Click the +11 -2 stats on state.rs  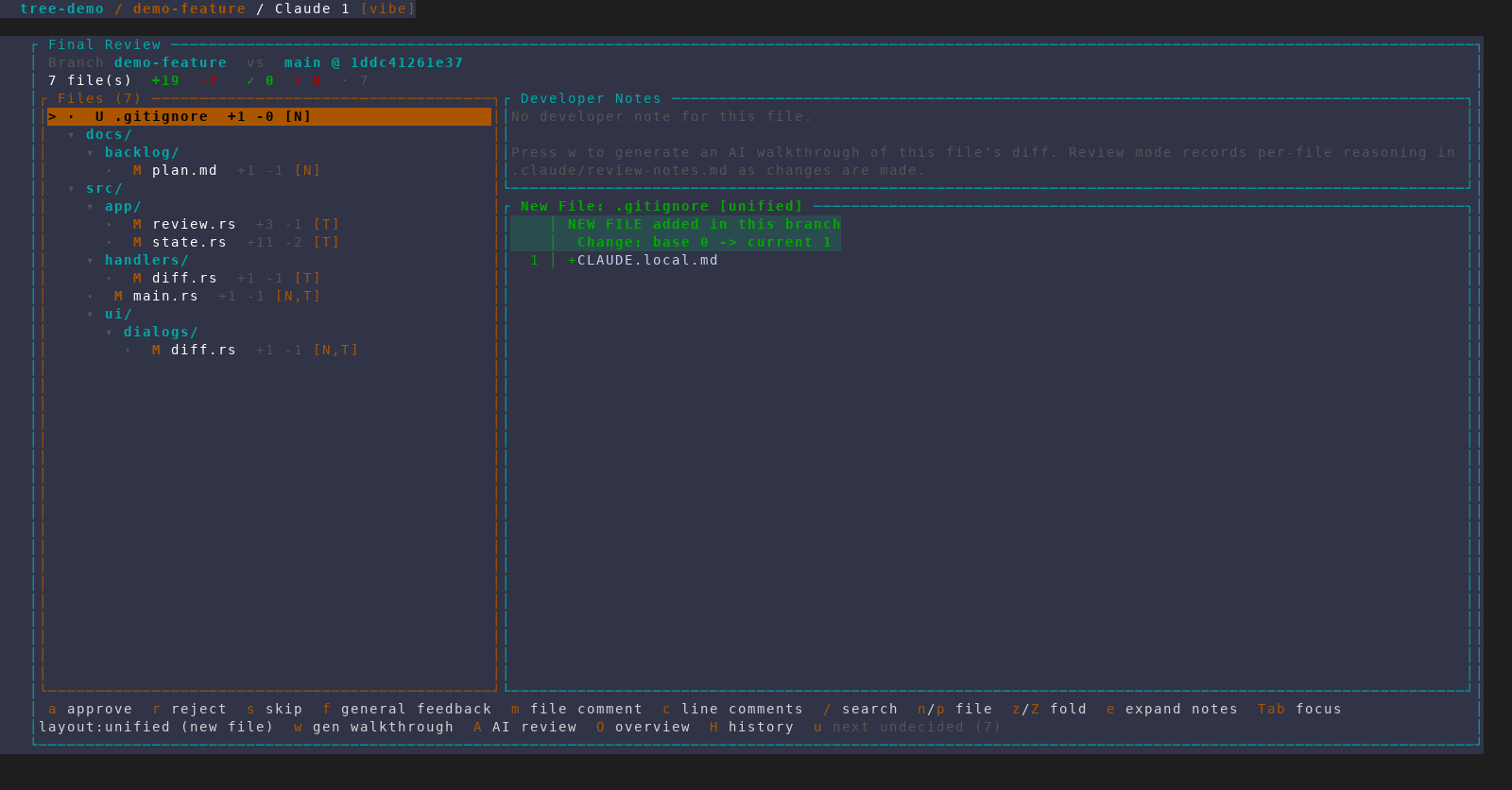pyautogui.click(x=274, y=242)
